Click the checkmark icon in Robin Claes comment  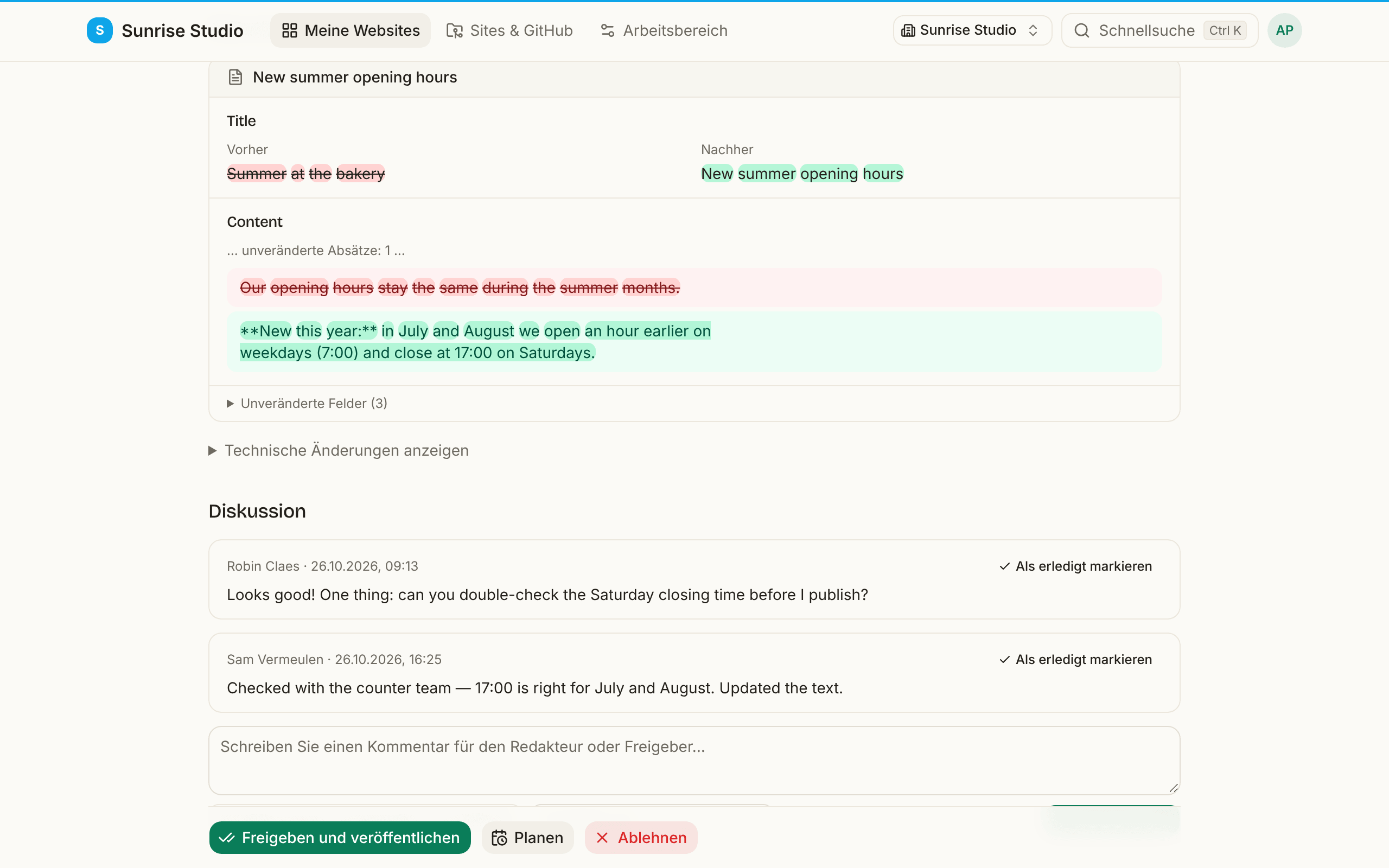pyautogui.click(x=1004, y=566)
